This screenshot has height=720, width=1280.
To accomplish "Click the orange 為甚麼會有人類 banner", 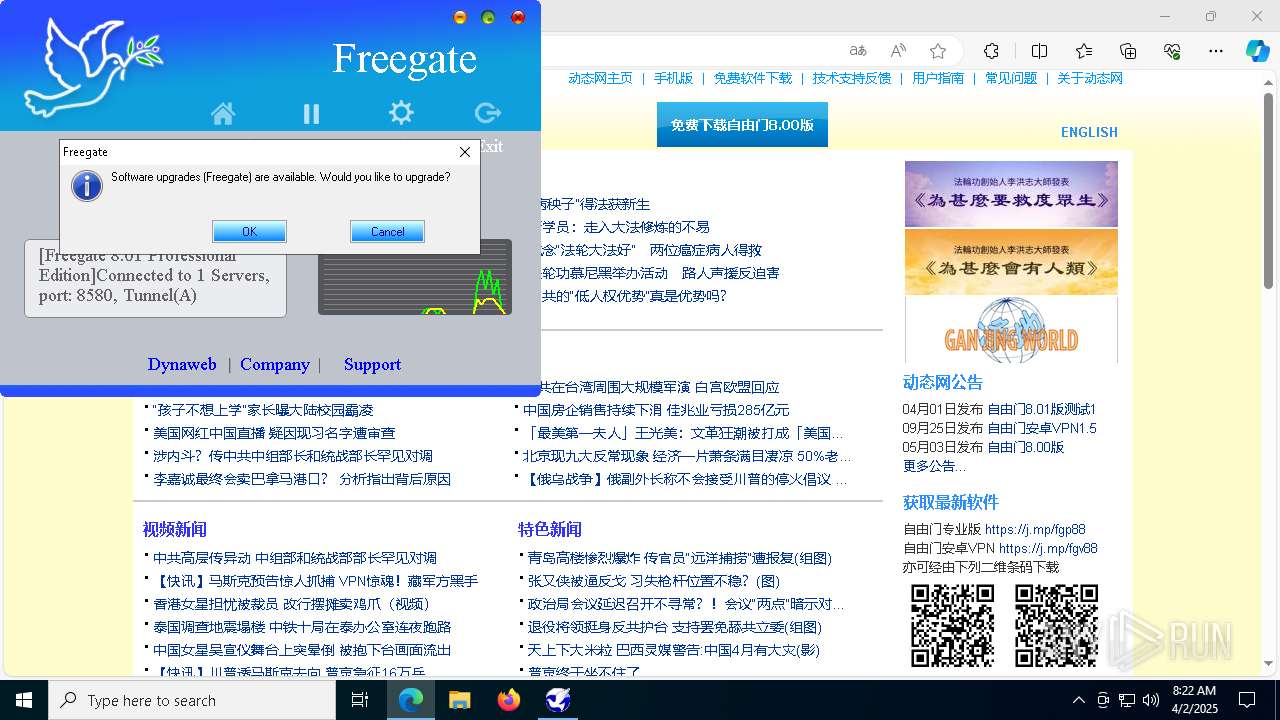I will 1011,261.
